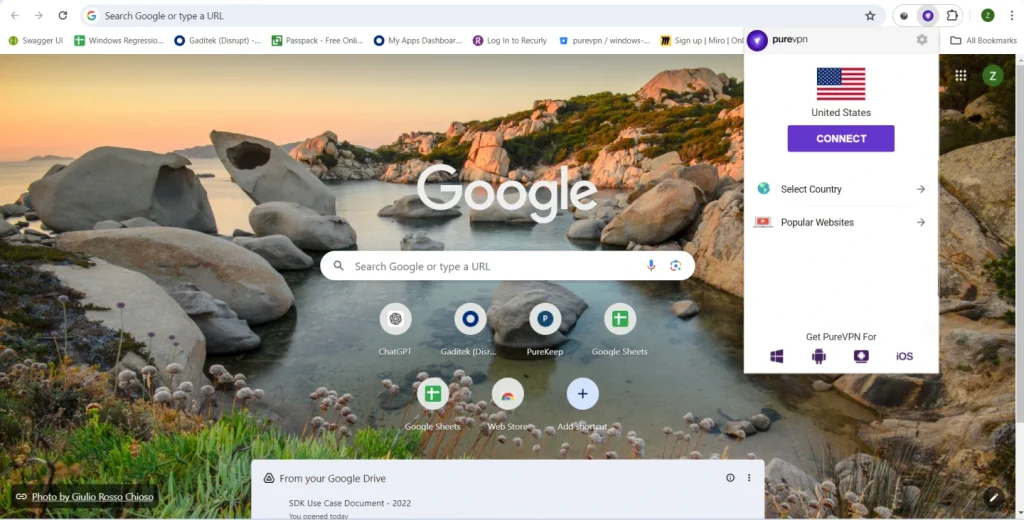This screenshot has width=1024, height=520.
Task: Bookmark this tab with the star icon
Action: coord(870,16)
